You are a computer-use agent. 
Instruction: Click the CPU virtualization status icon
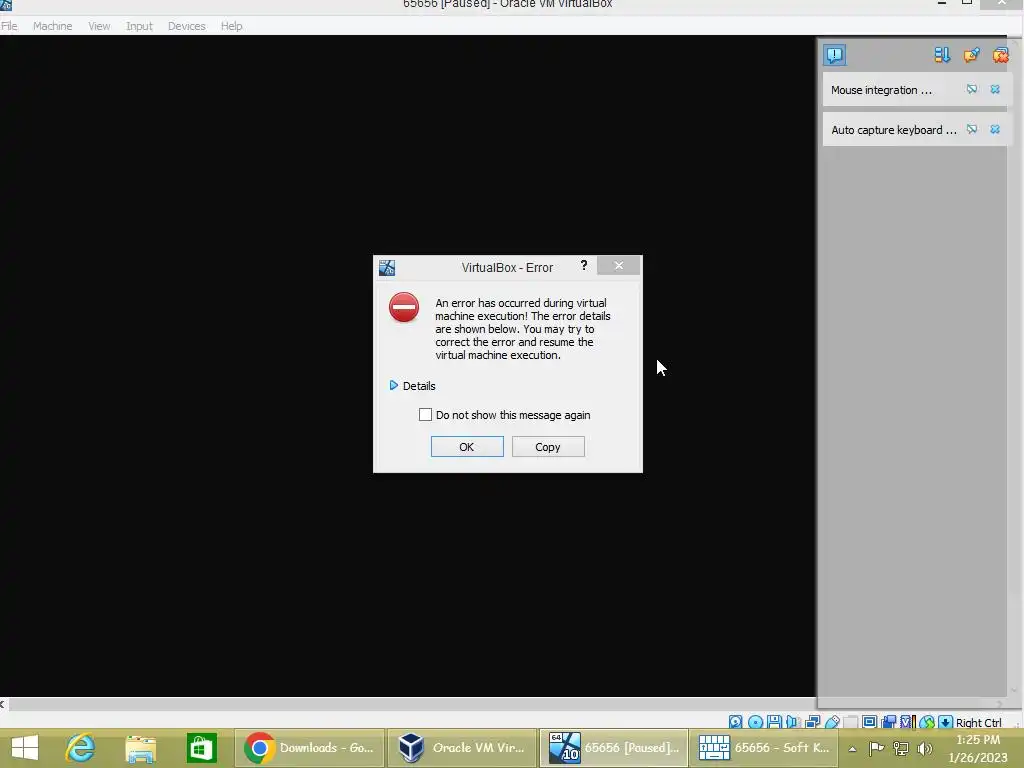tap(908, 722)
